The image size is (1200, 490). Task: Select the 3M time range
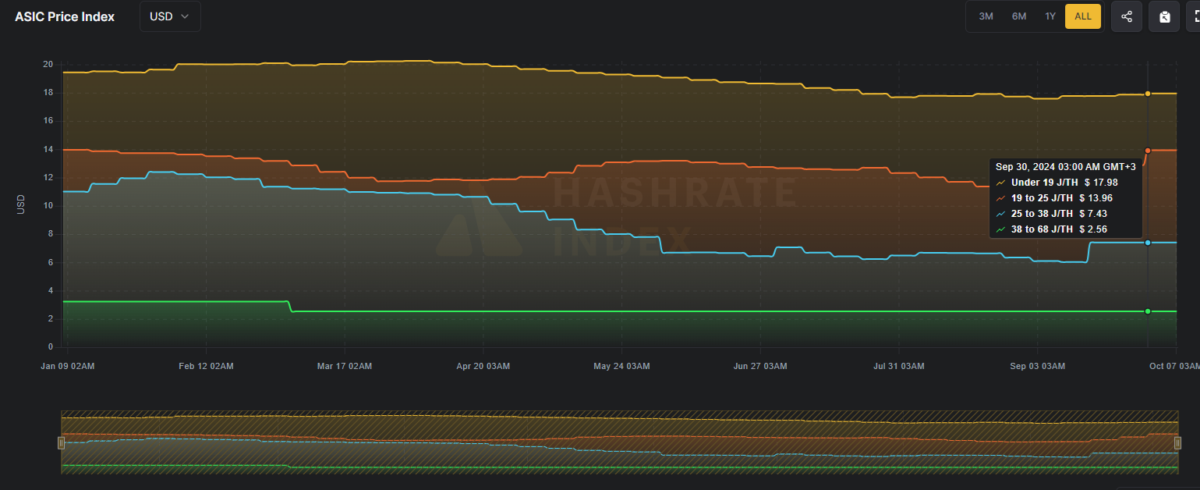[986, 16]
